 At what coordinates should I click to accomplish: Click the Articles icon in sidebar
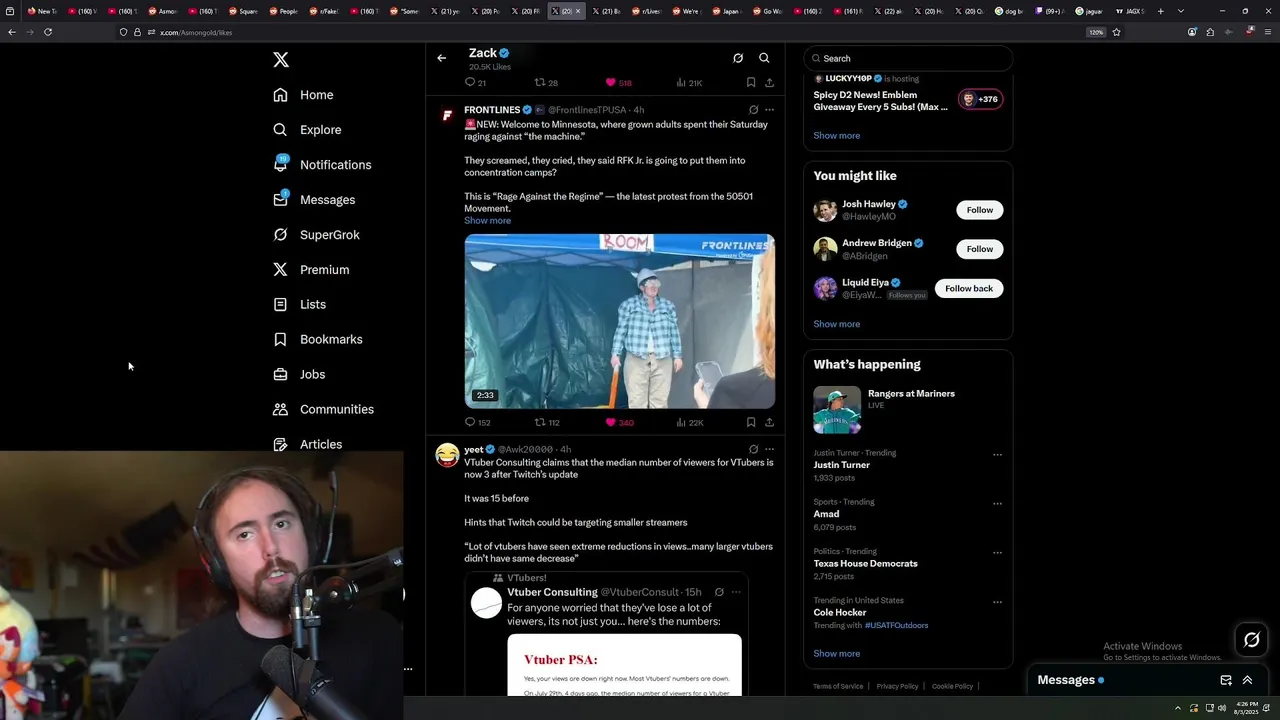[x=280, y=444]
